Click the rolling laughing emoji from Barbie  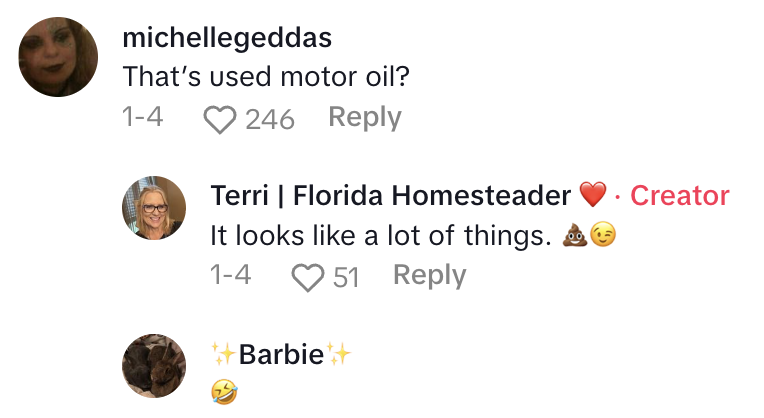[x=222, y=393]
